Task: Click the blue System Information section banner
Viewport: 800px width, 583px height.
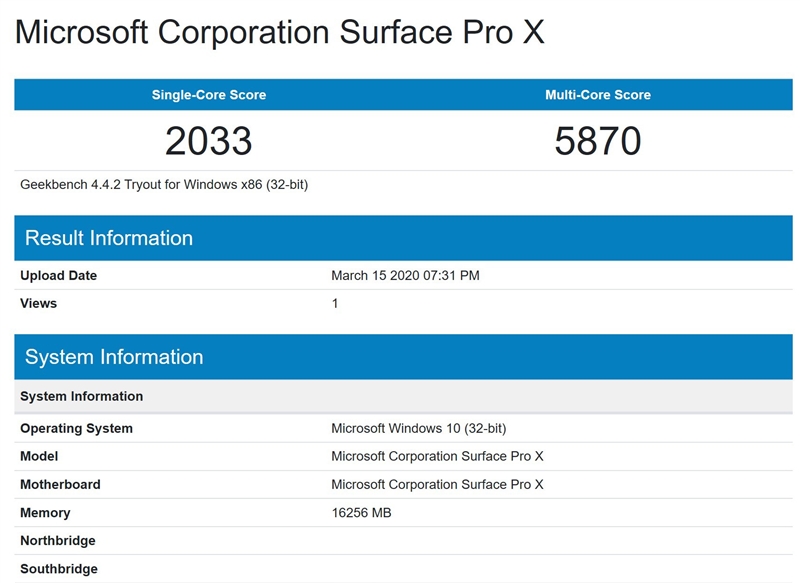Action: coord(114,357)
